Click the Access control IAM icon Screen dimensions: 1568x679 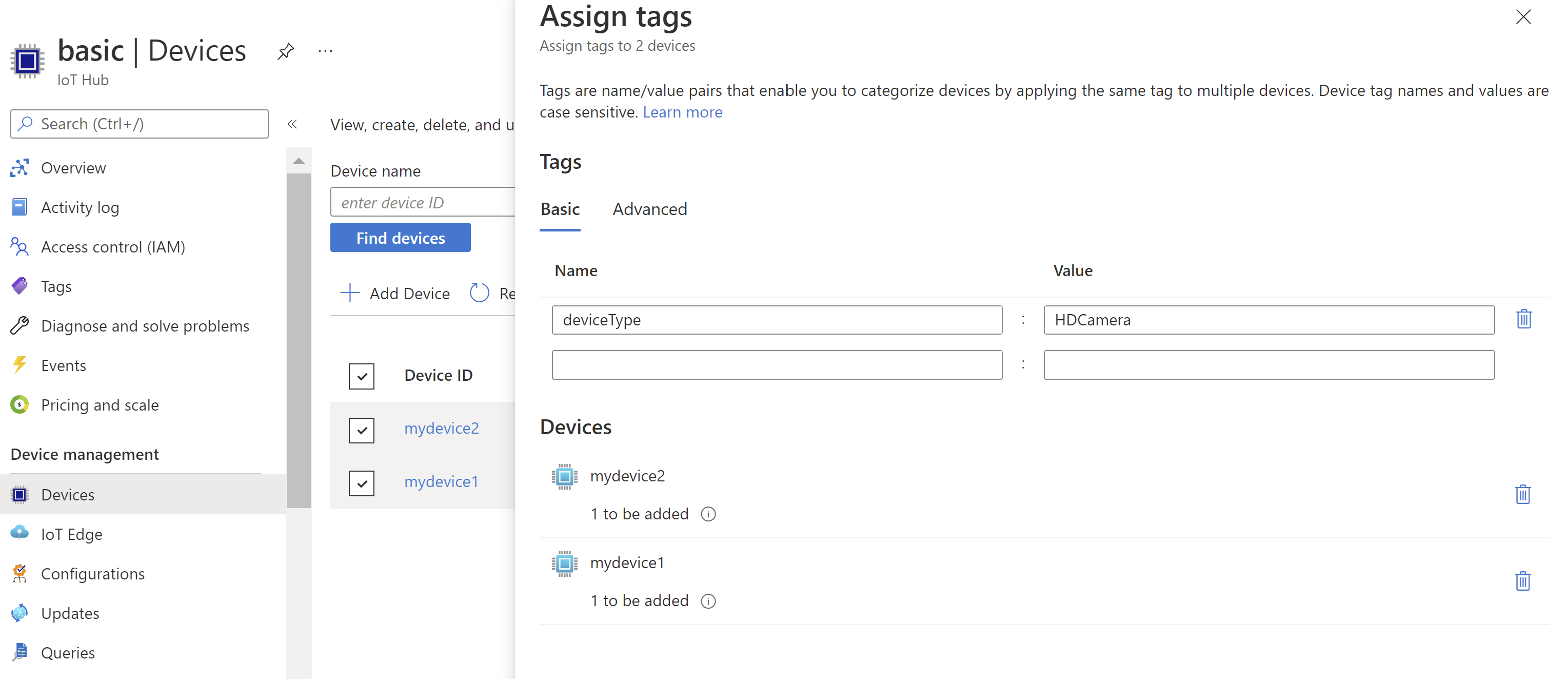click(19, 246)
